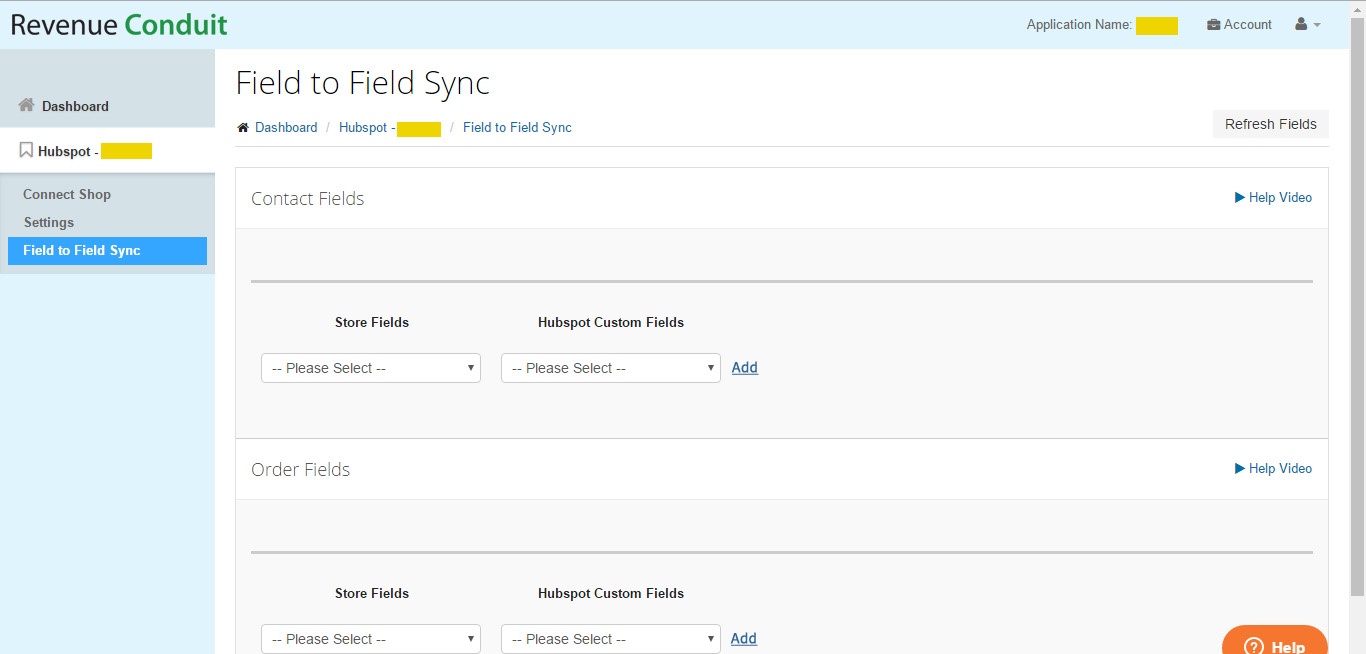Select Connect Shop in the sidebar
The height and width of the screenshot is (654, 1366).
click(67, 193)
